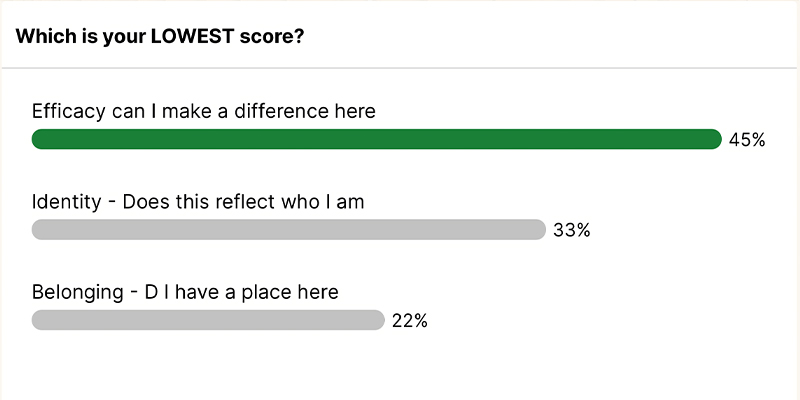Image resolution: width=800 pixels, height=400 pixels.
Task: Select the "Identity - Does this reflect who I am" option
Action: click(198, 202)
